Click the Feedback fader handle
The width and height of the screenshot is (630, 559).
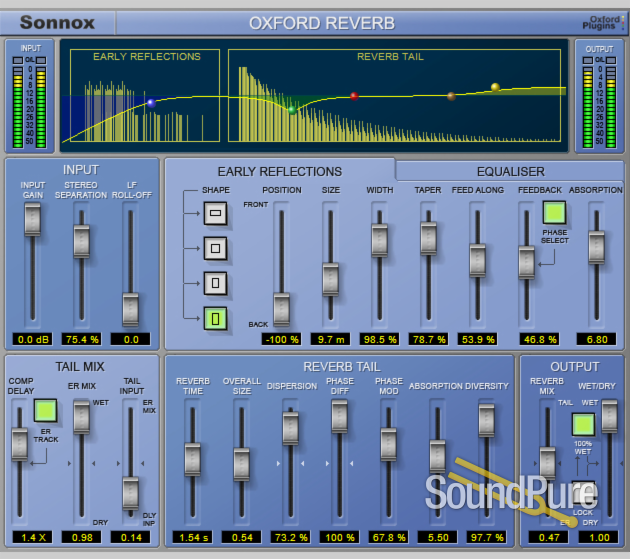[x=527, y=262]
